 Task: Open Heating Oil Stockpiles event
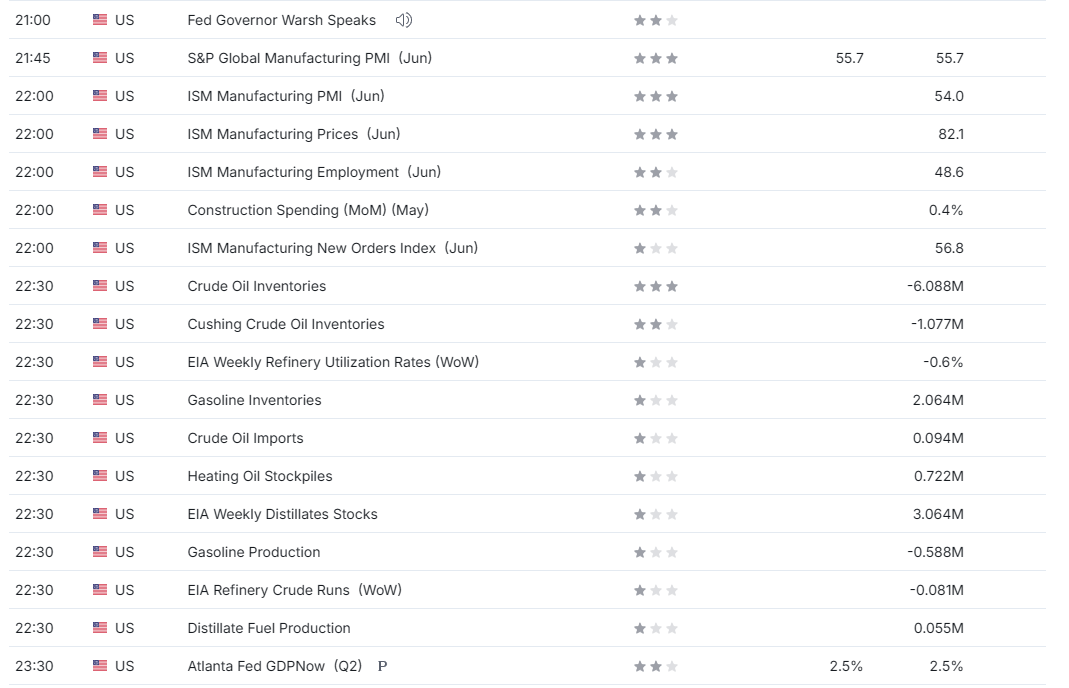(260, 476)
